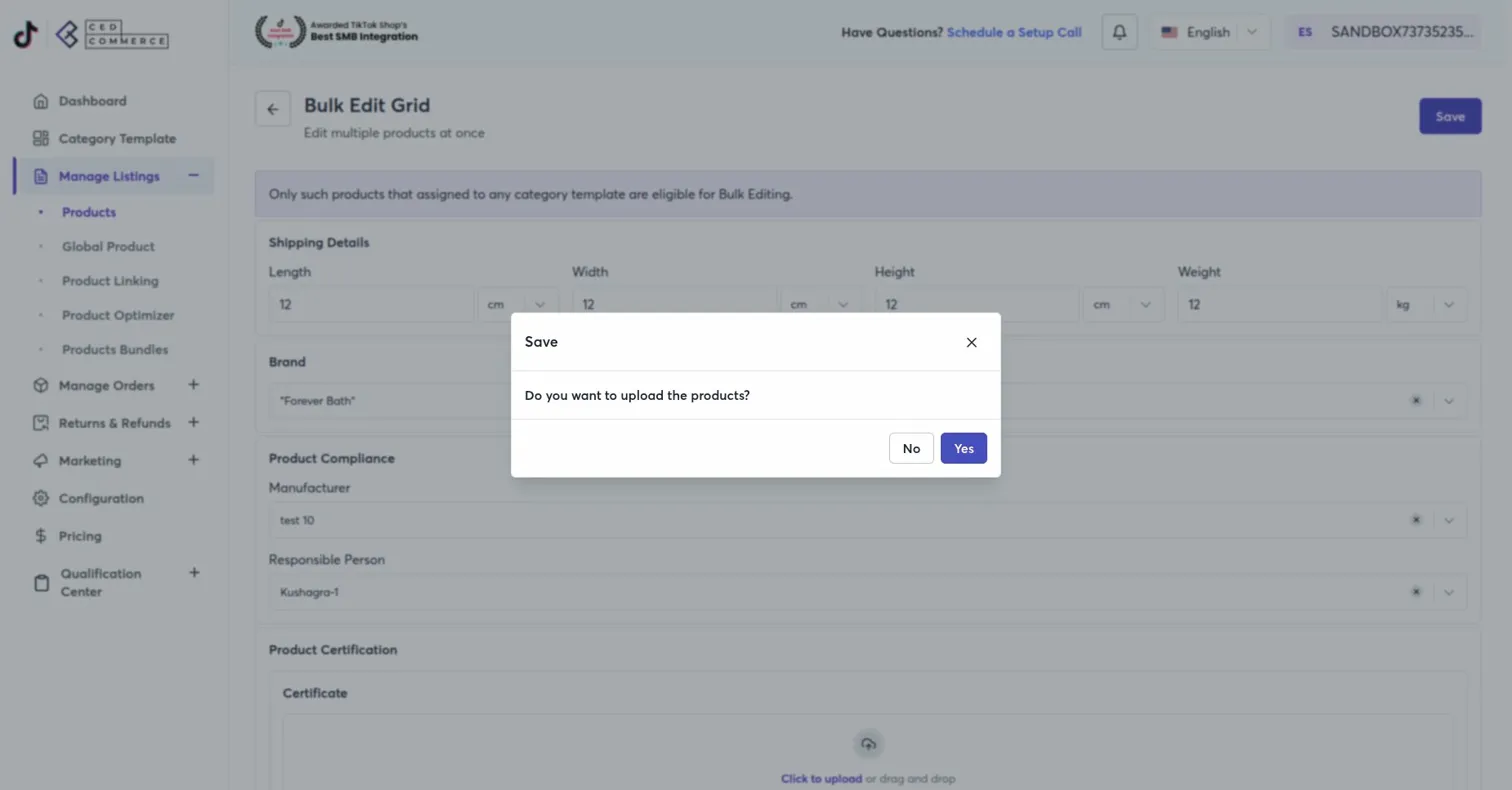Clear the Manufacturer selection with x icon
The image size is (1512, 790).
click(x=1415, y=520)
